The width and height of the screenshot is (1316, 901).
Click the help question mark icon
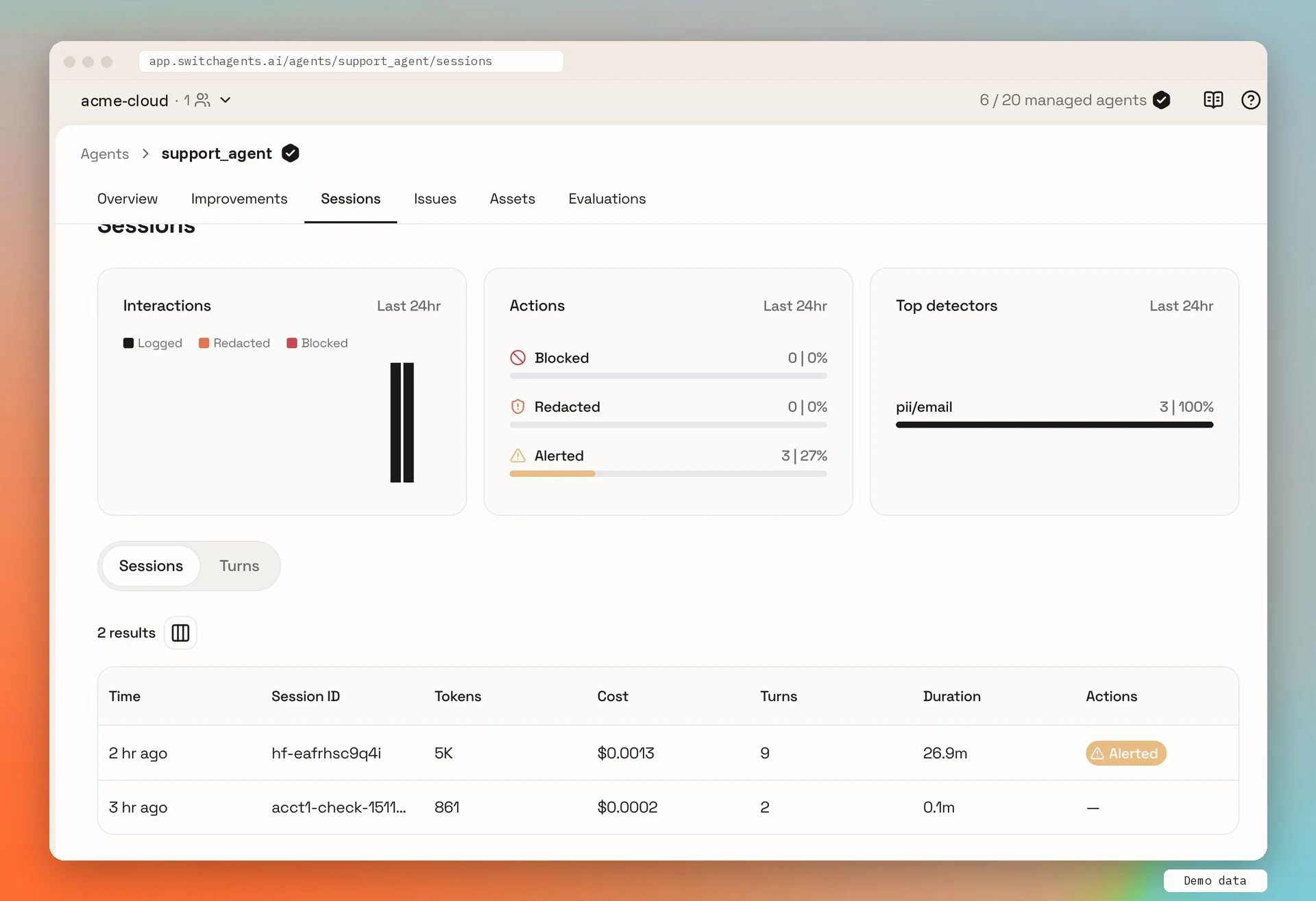(x=1251, y=100)
